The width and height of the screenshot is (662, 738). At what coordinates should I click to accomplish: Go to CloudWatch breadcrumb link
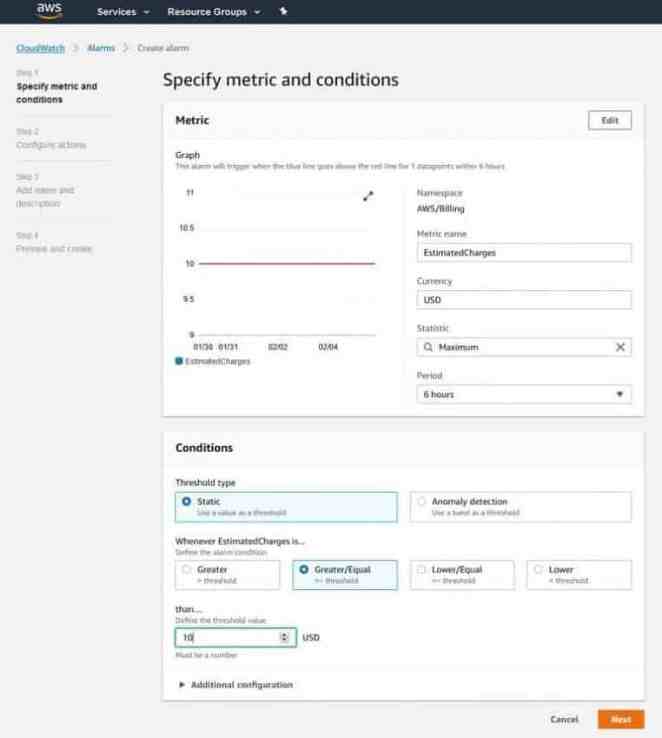click(x=40, y=48)
